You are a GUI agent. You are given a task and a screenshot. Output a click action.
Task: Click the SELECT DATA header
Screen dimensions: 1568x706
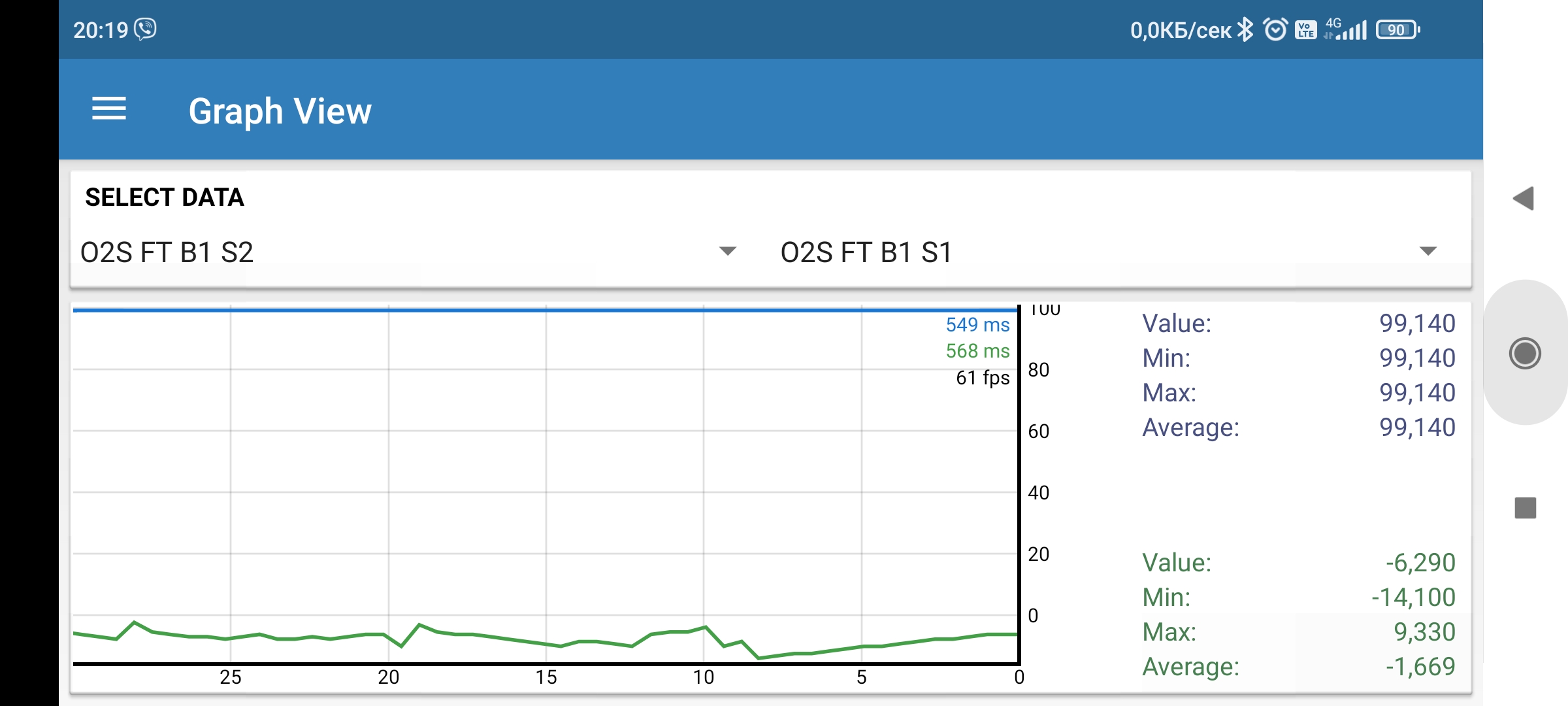(165, 197)
